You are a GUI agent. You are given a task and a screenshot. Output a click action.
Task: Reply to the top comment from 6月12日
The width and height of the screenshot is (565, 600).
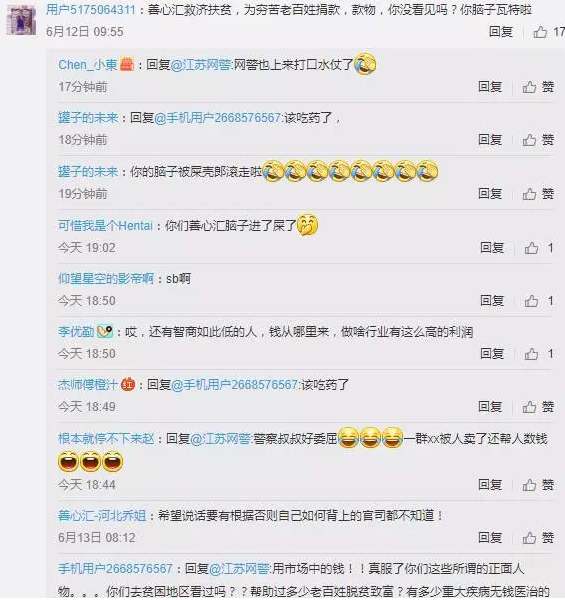(501, 32)
